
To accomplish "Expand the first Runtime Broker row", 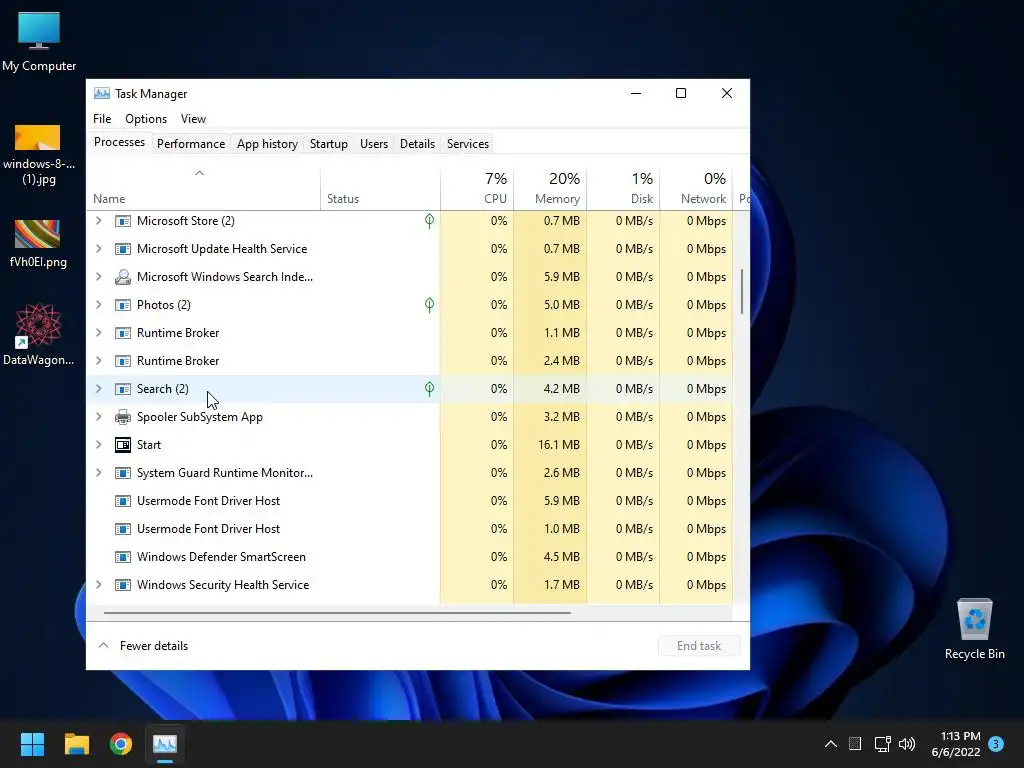I will [99, 333].
